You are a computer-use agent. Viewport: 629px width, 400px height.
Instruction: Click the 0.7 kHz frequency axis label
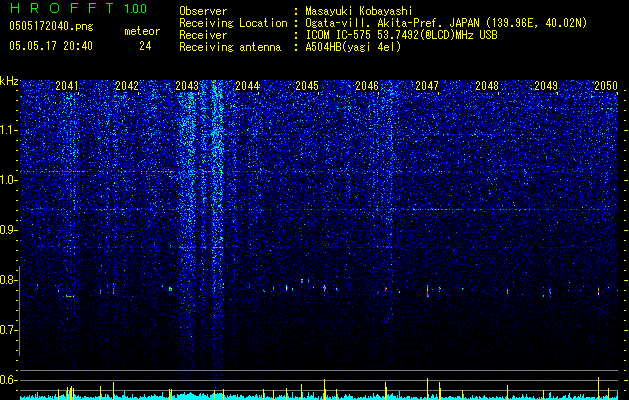pos(9,330)
